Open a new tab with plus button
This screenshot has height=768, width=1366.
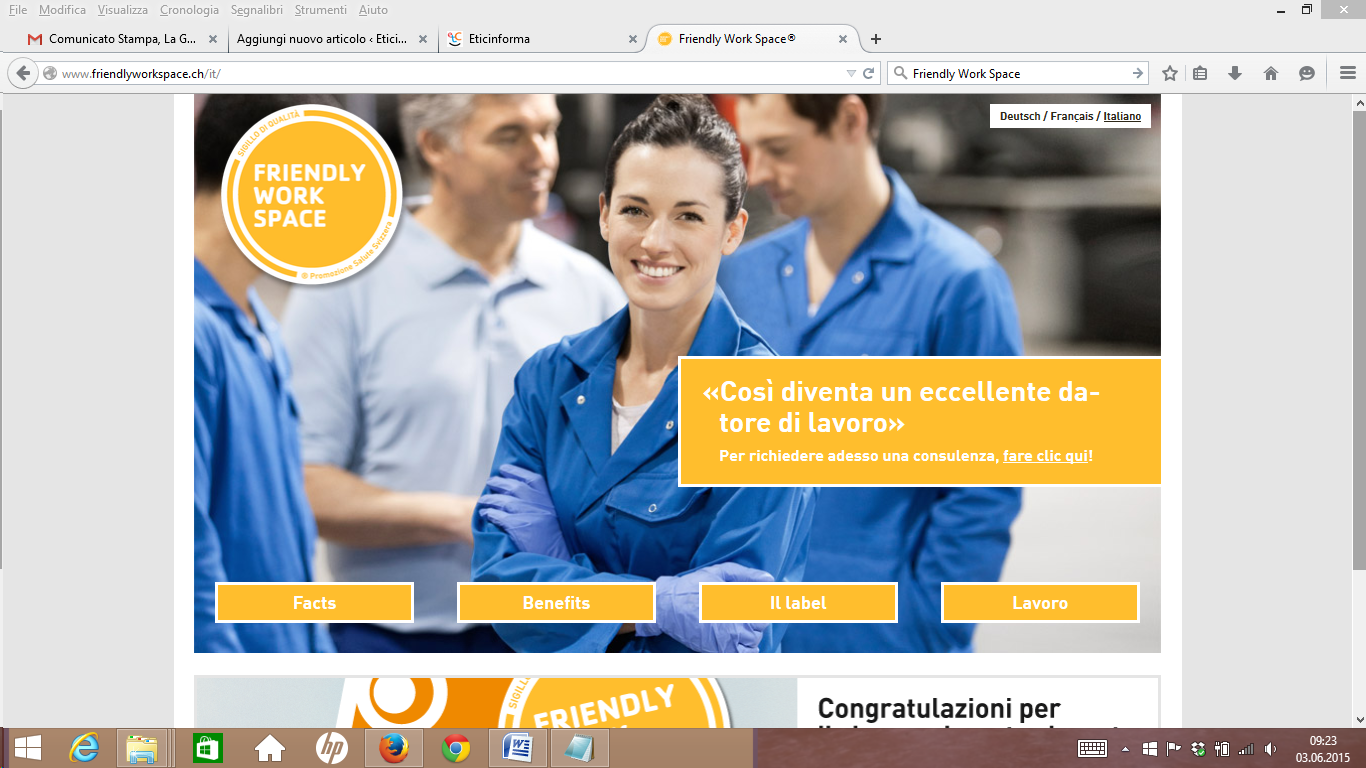[x=876, y=39]
